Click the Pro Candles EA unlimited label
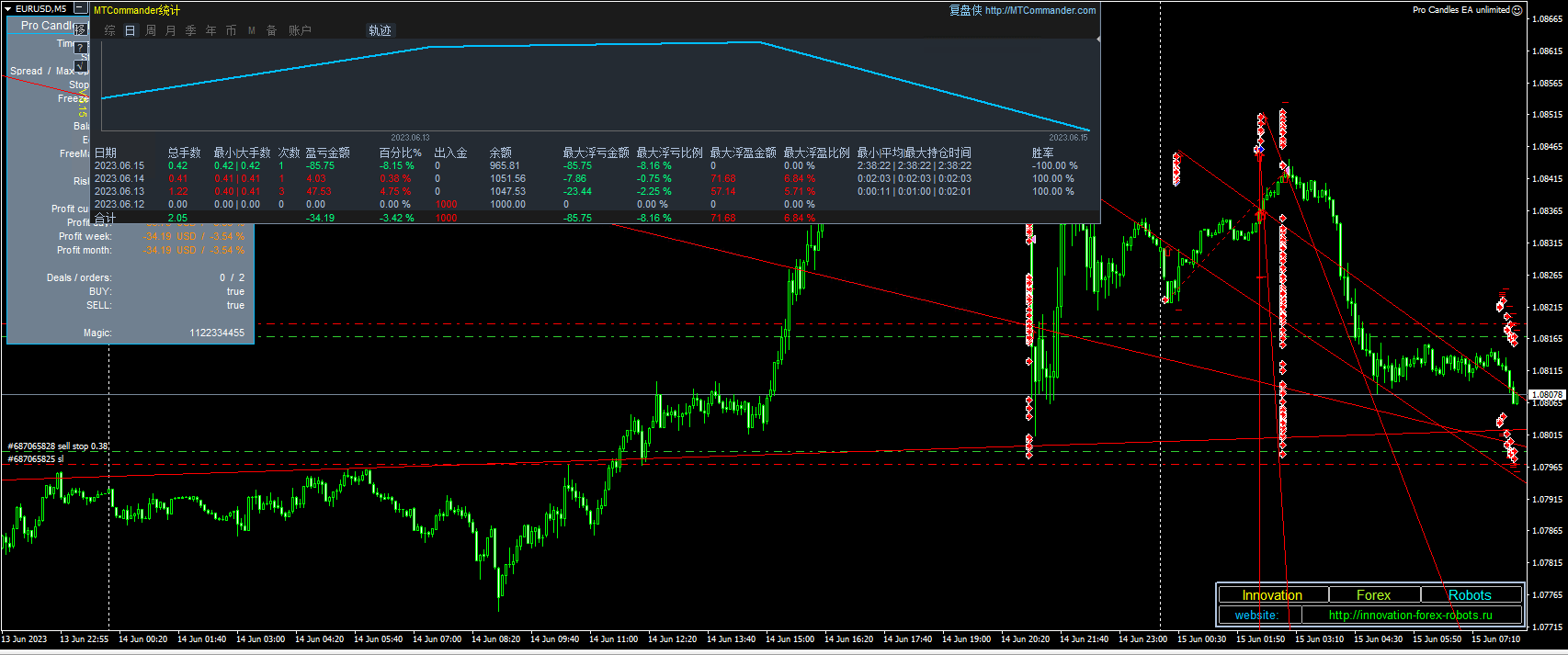Image resolution: width=1568 pixels, height=655 pixels. click(1461, 10)
